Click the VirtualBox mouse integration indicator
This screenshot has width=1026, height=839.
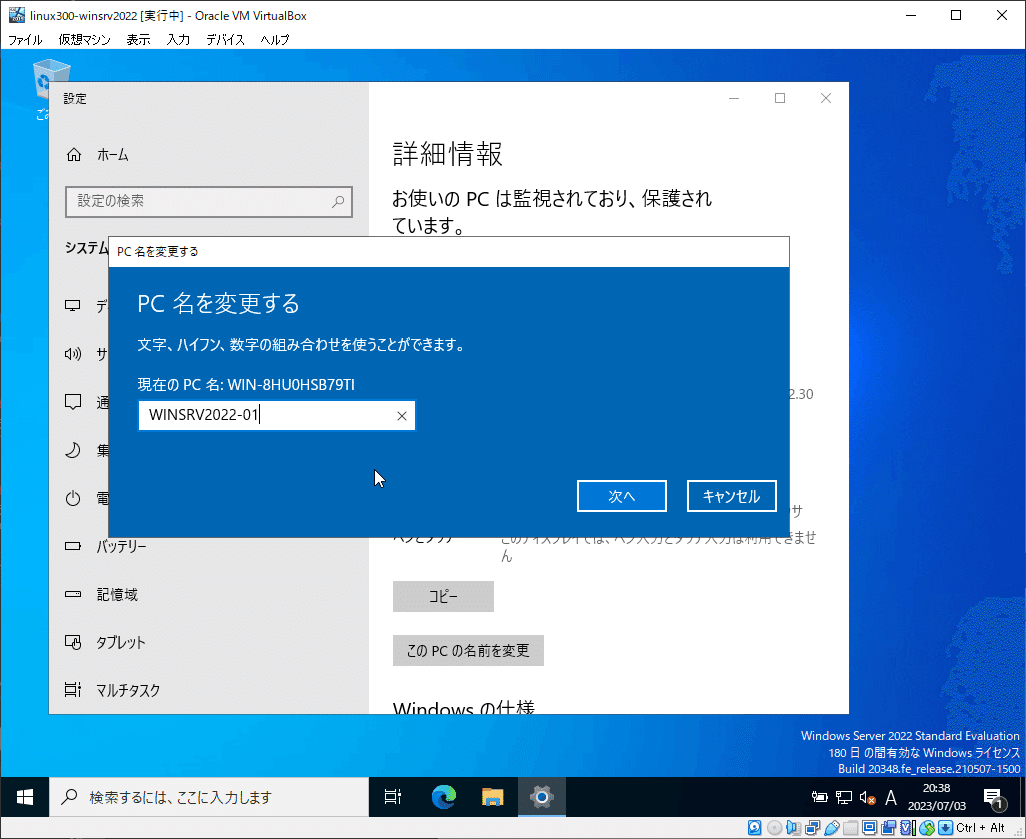927,828
